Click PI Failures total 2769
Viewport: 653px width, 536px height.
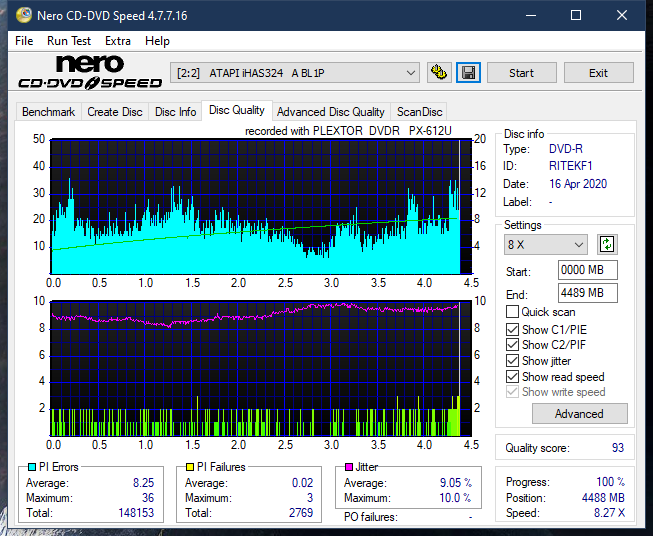click(301, 513)
